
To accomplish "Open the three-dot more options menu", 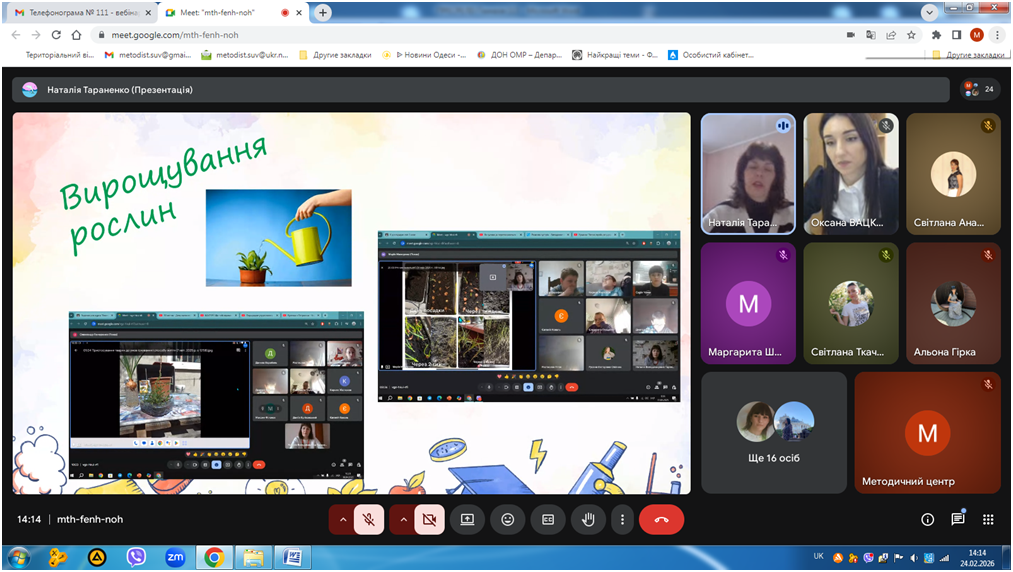I will 622,520.
